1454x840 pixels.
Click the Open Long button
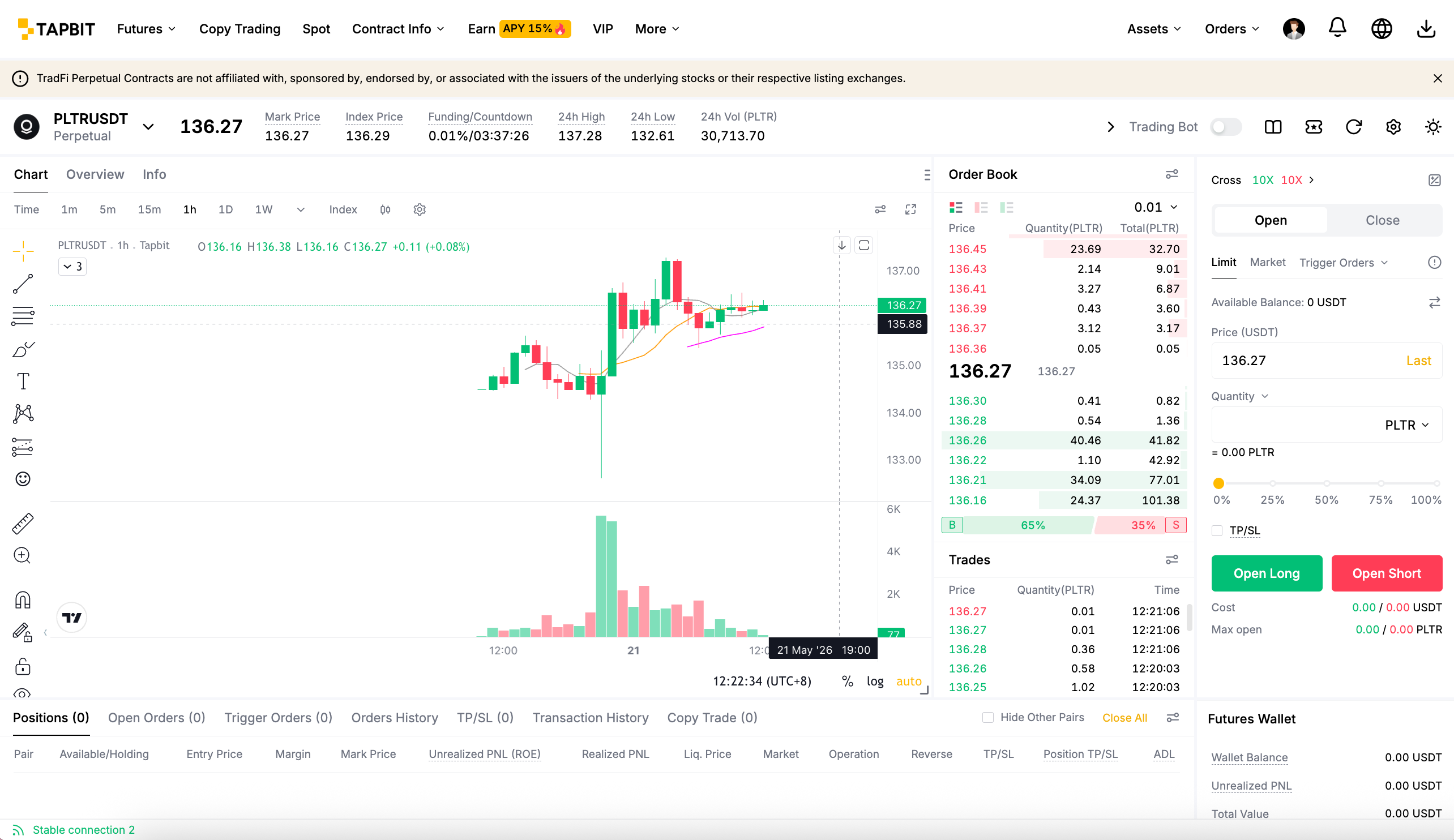coord(1267,573)
